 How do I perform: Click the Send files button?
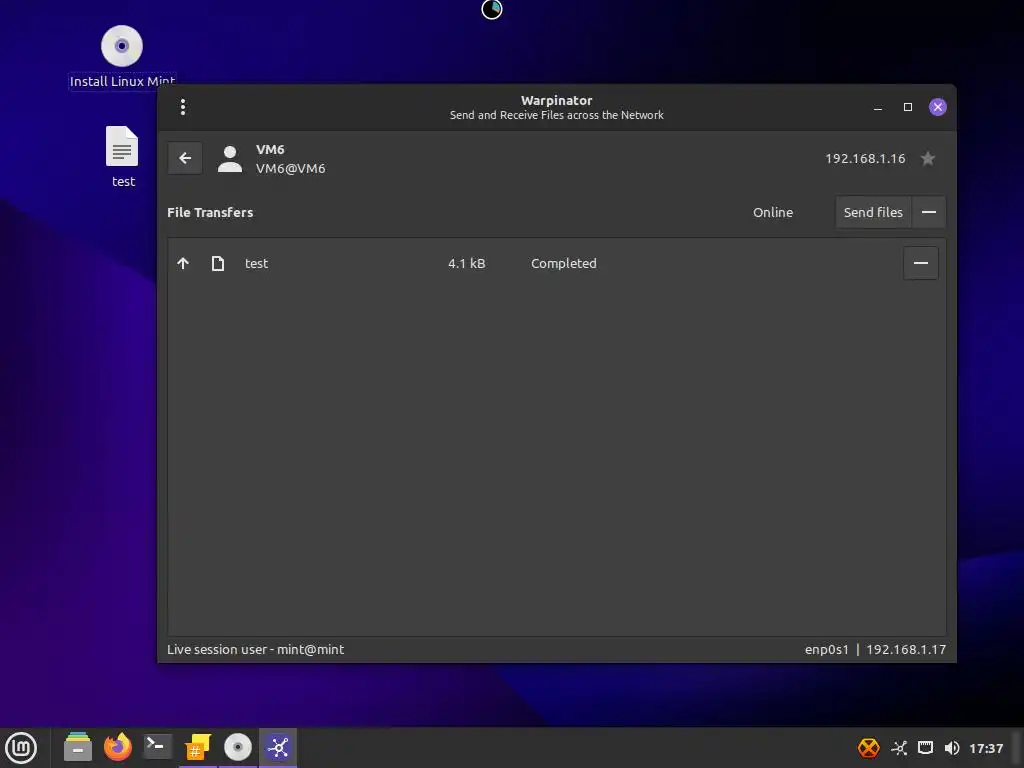click(x=873, y=212)
